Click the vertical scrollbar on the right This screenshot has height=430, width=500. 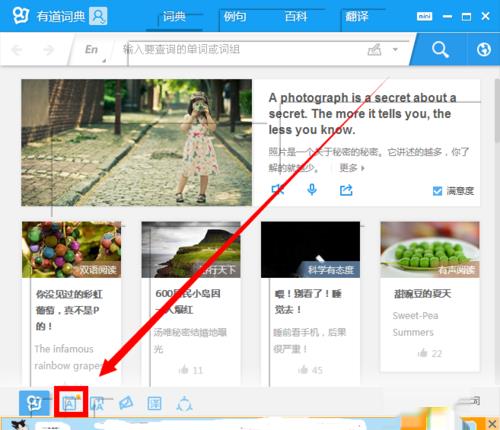[x=497, y=111]
